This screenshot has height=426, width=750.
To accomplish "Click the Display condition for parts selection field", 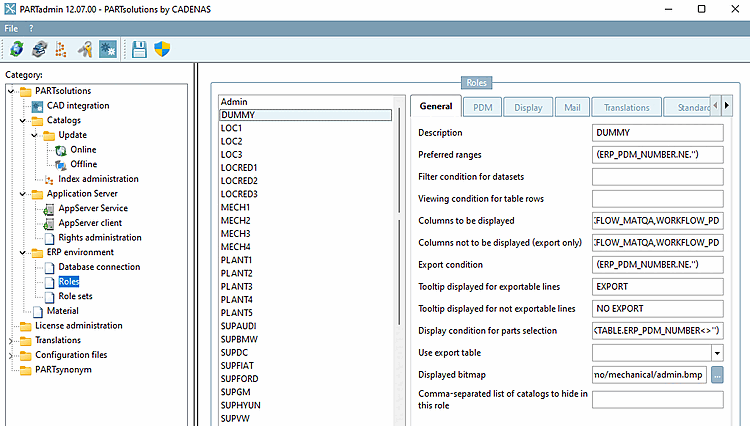I will pos(658,331).
